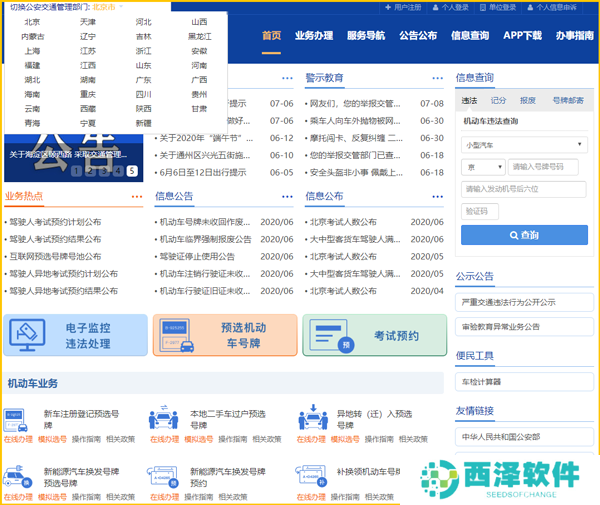Click the plus icon beside 用户注册
600x505 pixels.
388,7
